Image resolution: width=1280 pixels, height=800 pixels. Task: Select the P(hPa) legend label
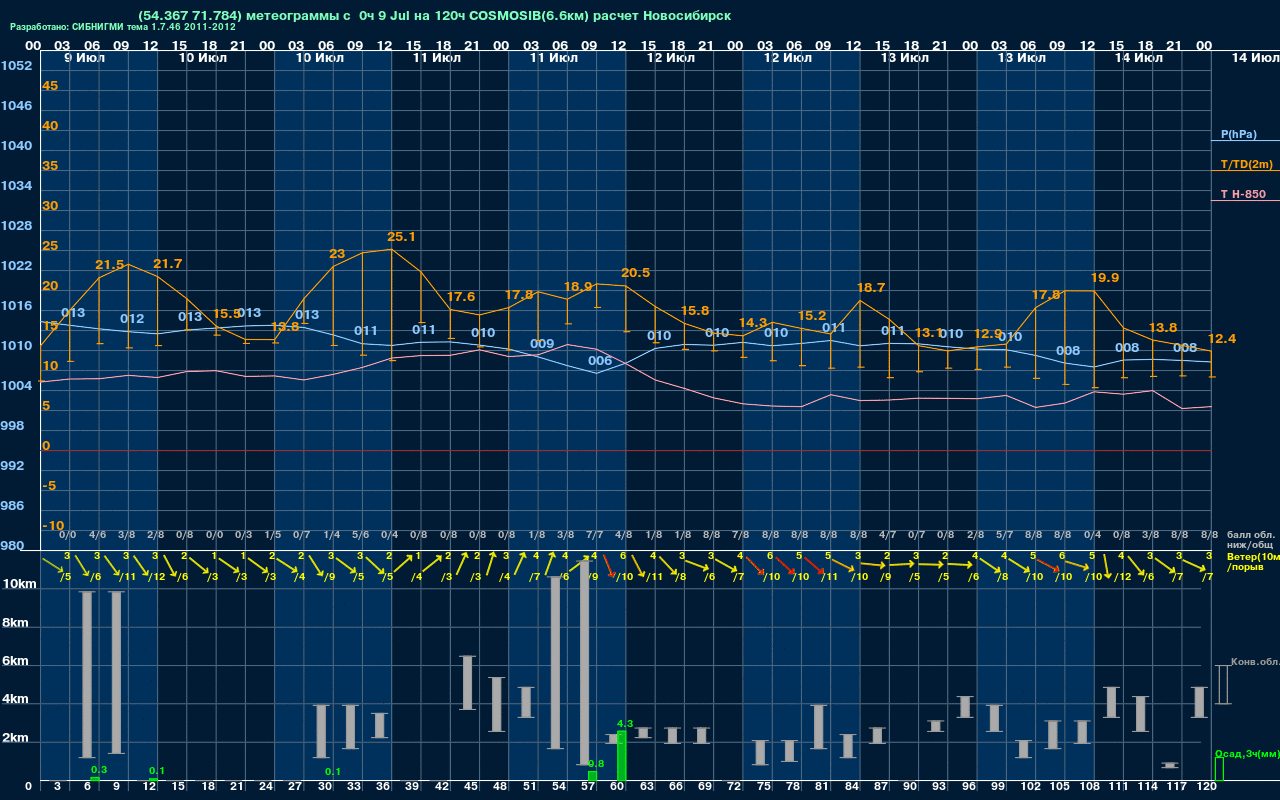(1239, 134)
